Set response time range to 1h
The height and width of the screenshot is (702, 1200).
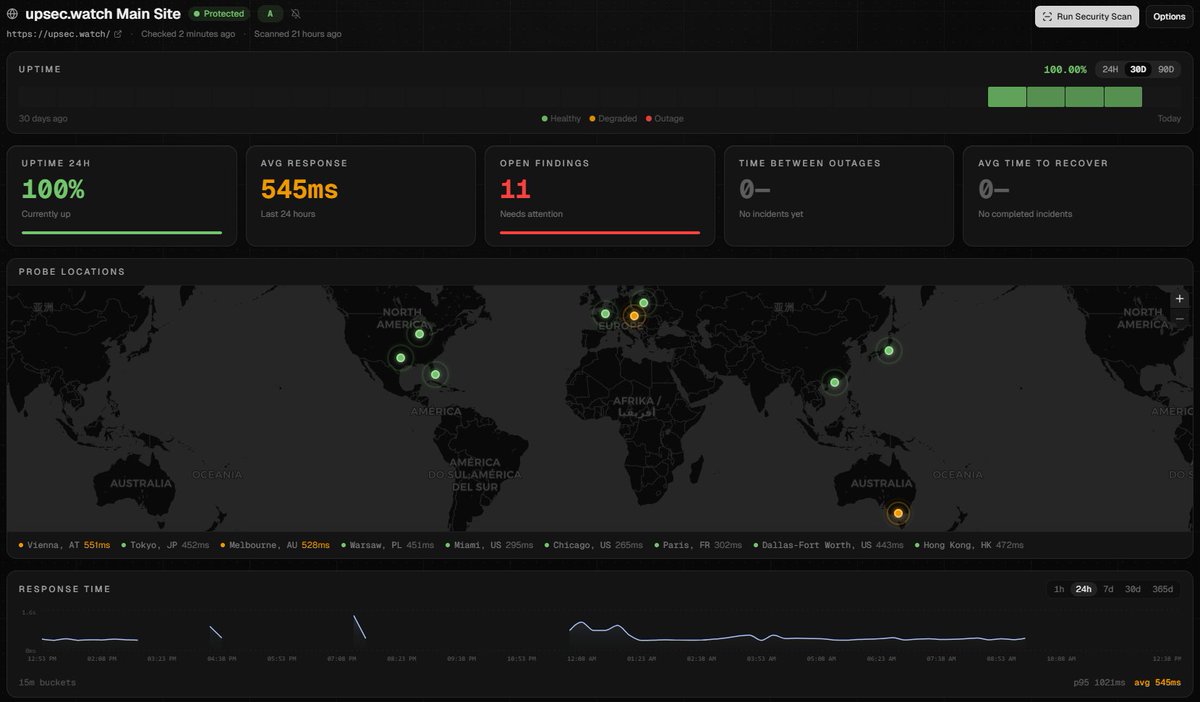point(1059,589)
